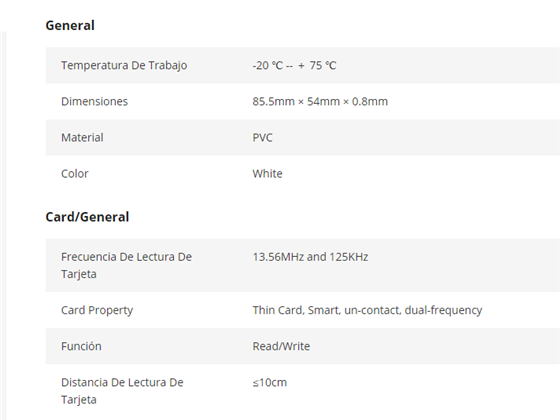
Task: Select the Frecuencia De Lectura De Tarjeta label
Action: [126, 265]
